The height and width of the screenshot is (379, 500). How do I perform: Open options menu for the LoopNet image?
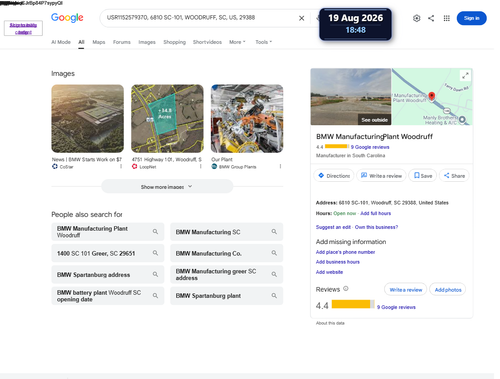click(x=201, y=166)
